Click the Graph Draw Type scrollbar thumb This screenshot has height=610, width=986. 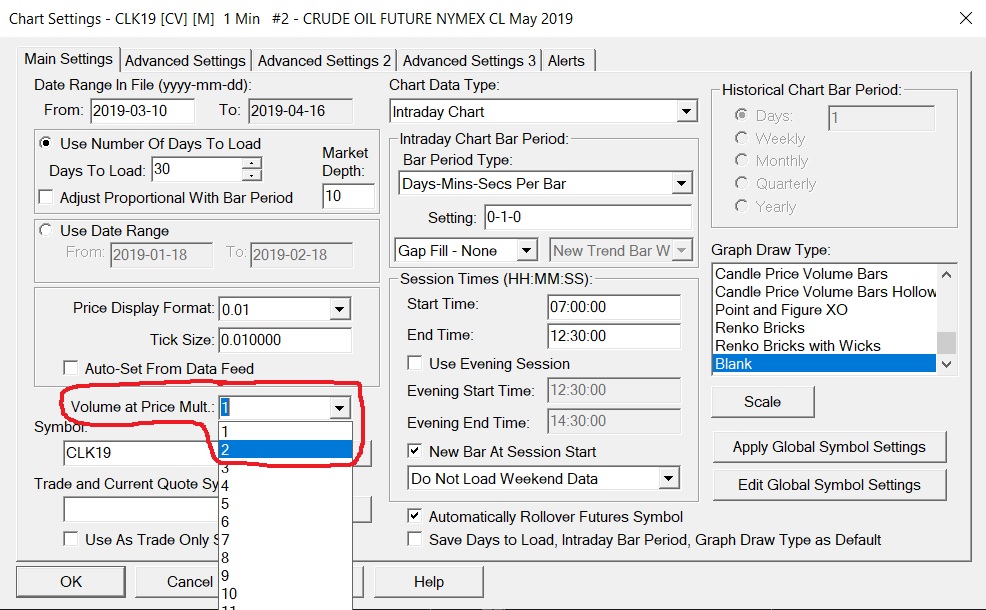(x=946, y=343)
